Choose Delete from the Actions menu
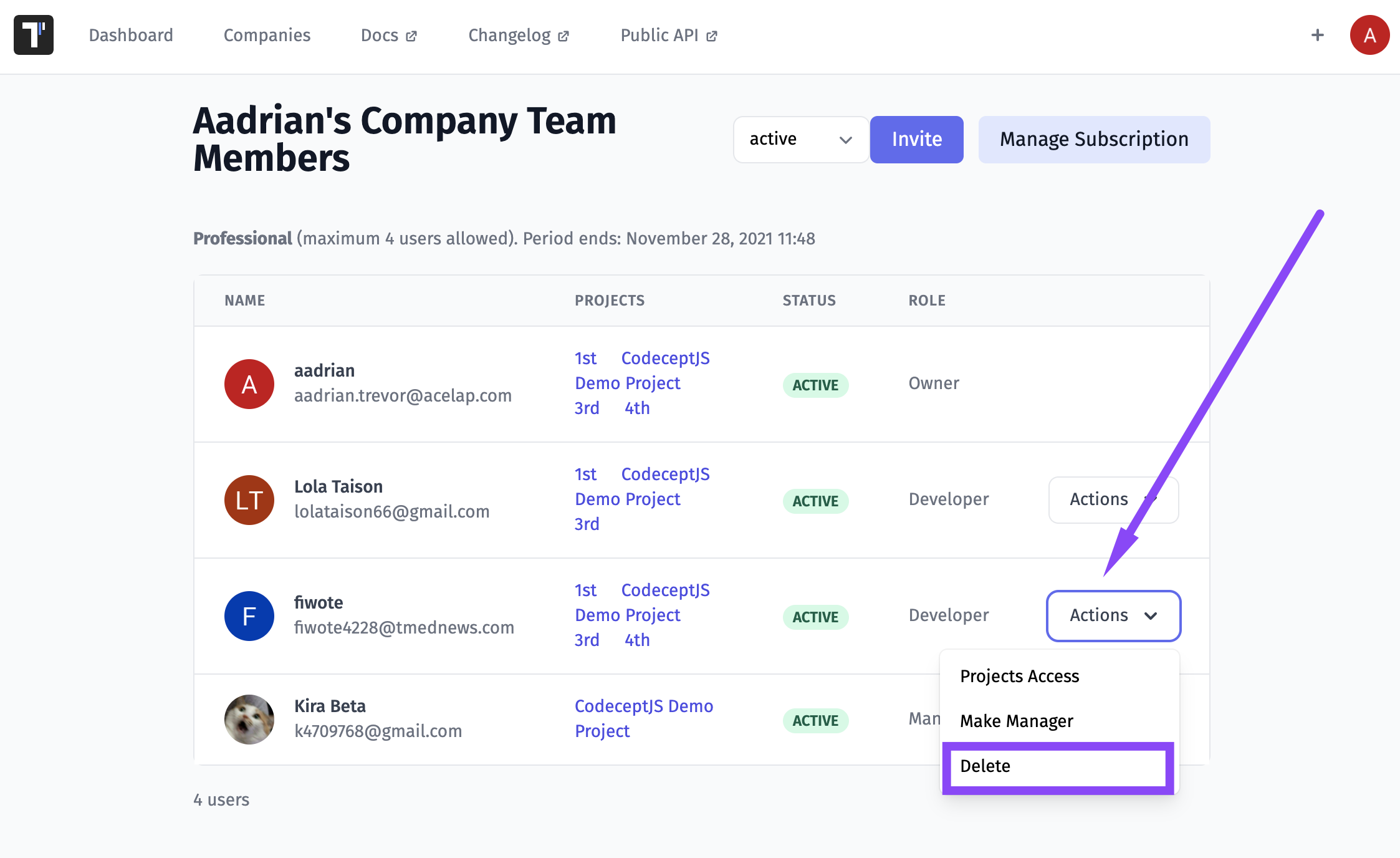Screen dimensions: 1400x858 (x=1058, y=766)
